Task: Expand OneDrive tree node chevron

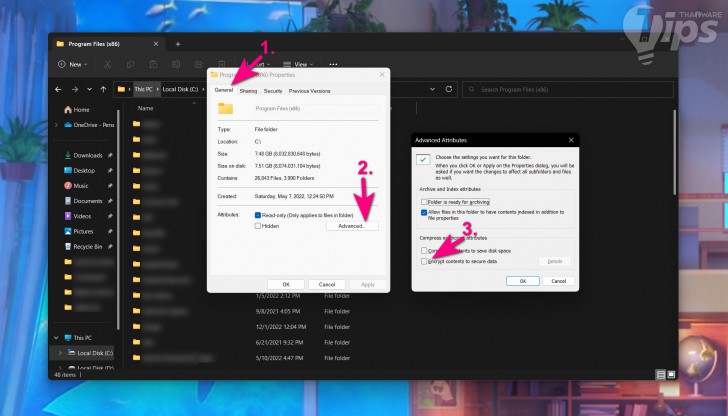Action: pos(57,125)
